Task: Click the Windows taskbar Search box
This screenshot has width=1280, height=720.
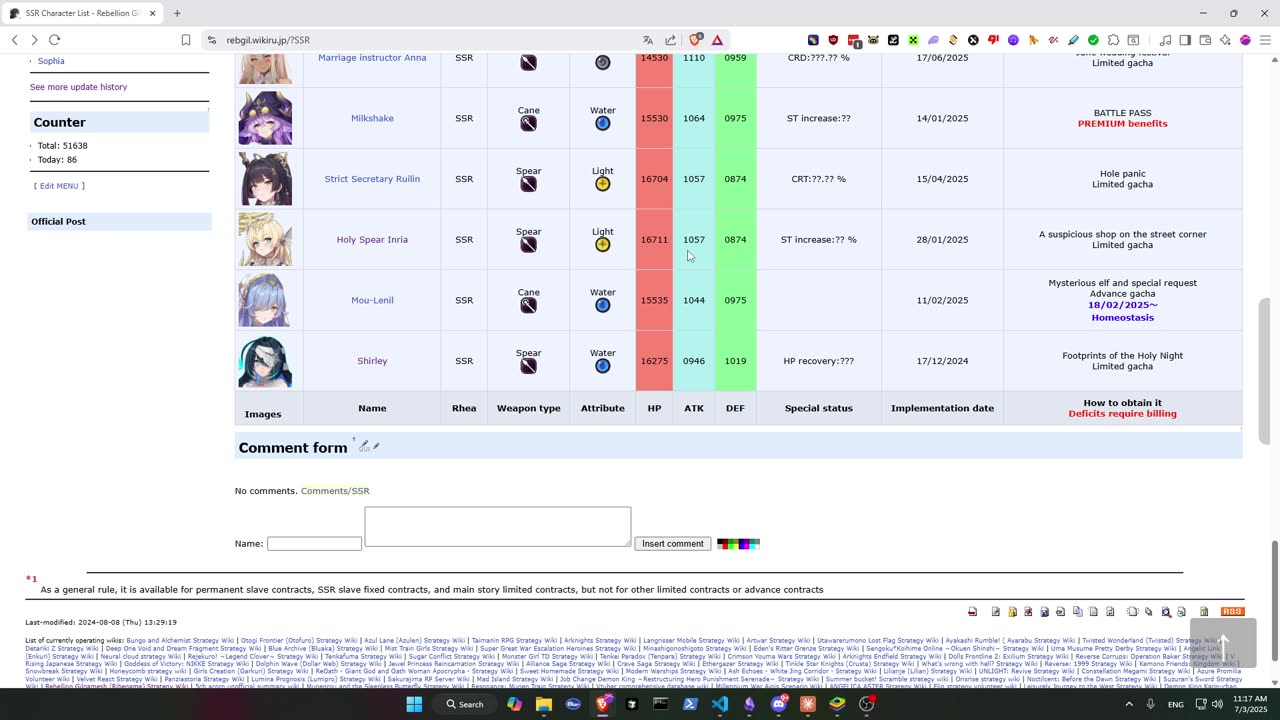Action: (465, 704)
